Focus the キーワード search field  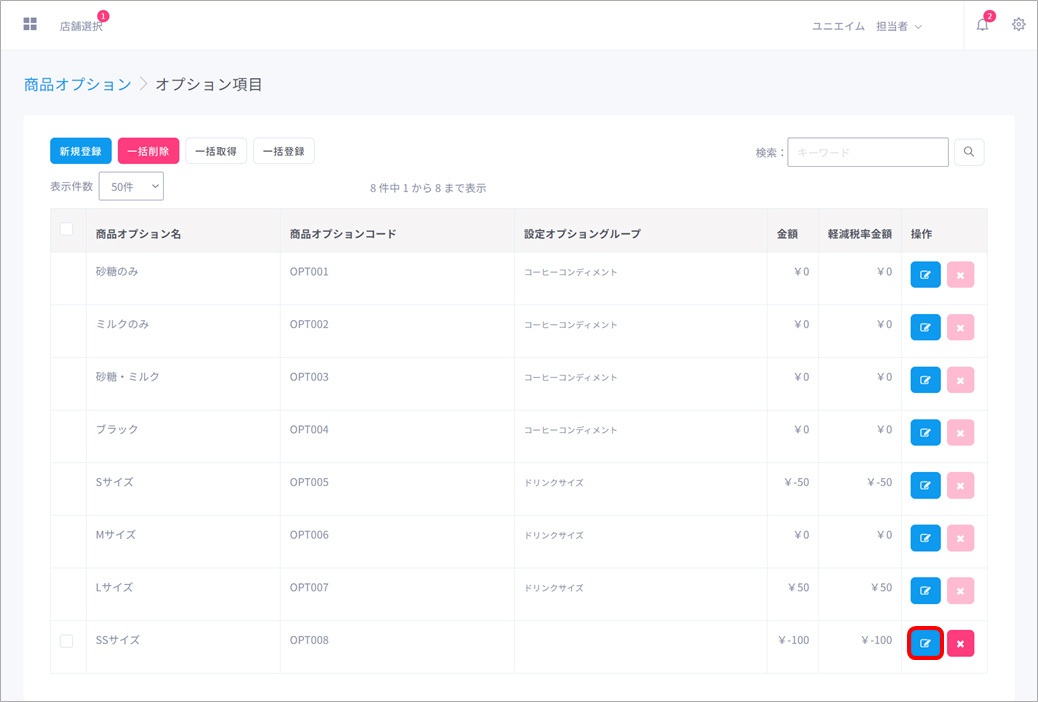click(867, 152)
